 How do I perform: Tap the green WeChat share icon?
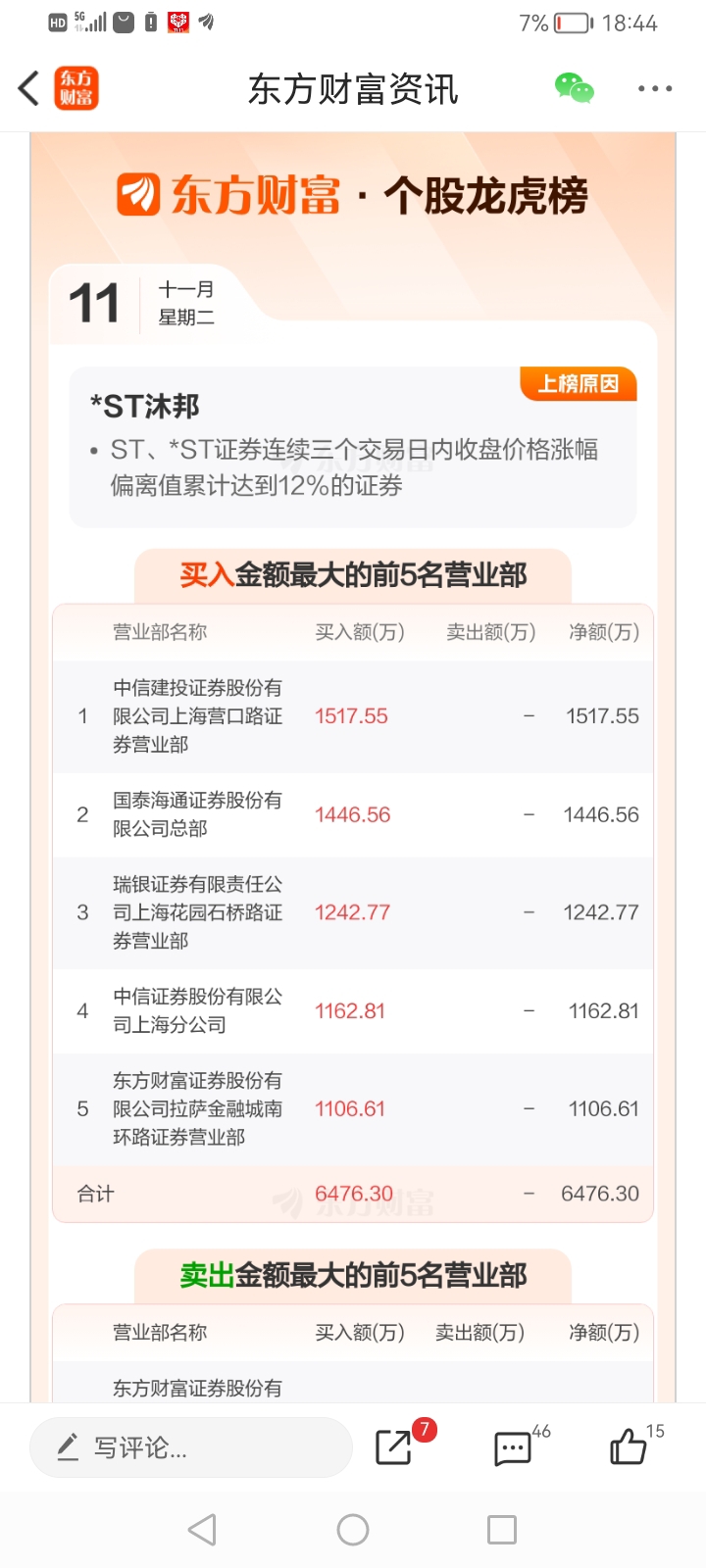(x=575, y=88)
